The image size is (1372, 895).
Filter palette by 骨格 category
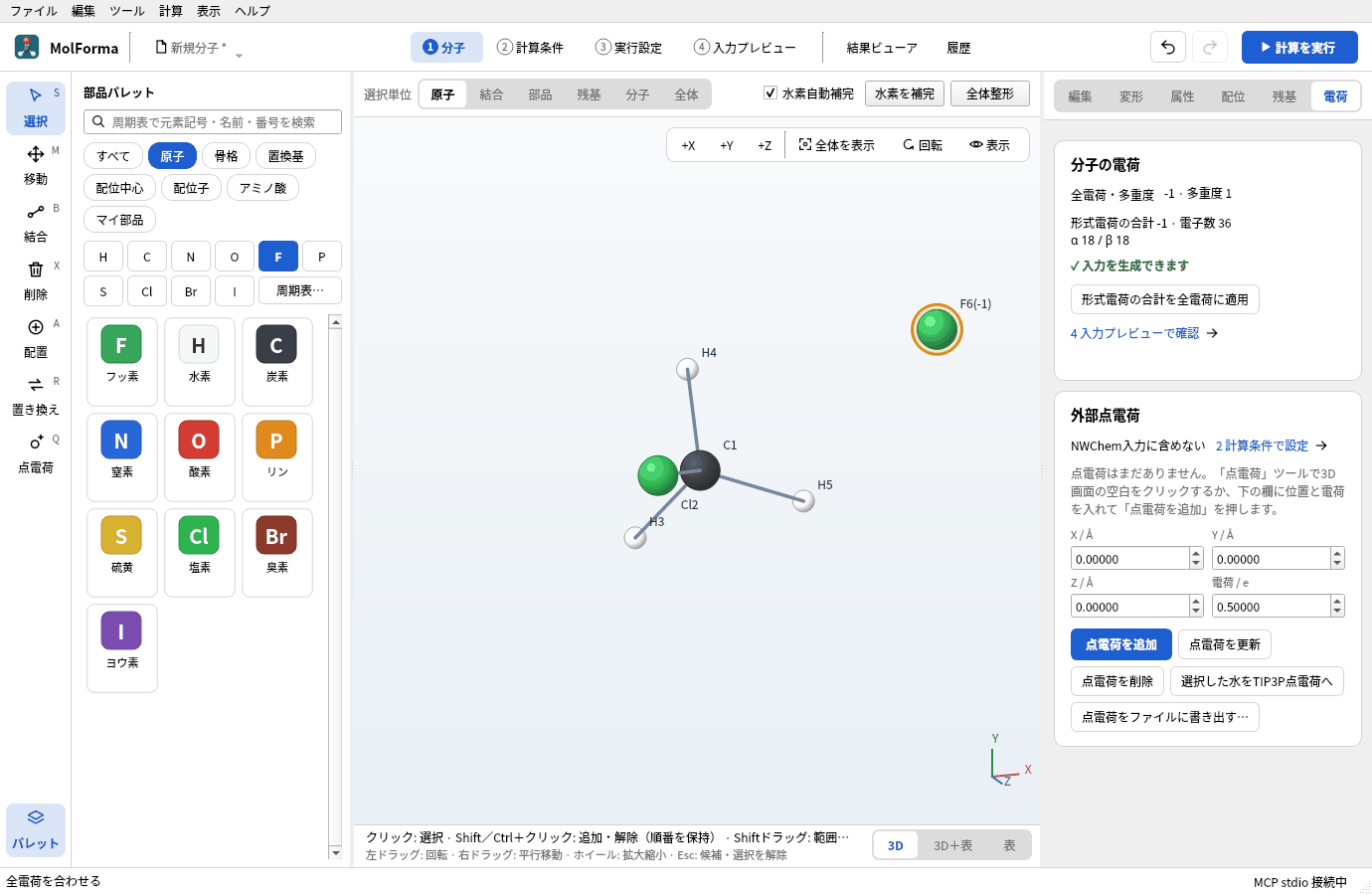pos(227,156)
